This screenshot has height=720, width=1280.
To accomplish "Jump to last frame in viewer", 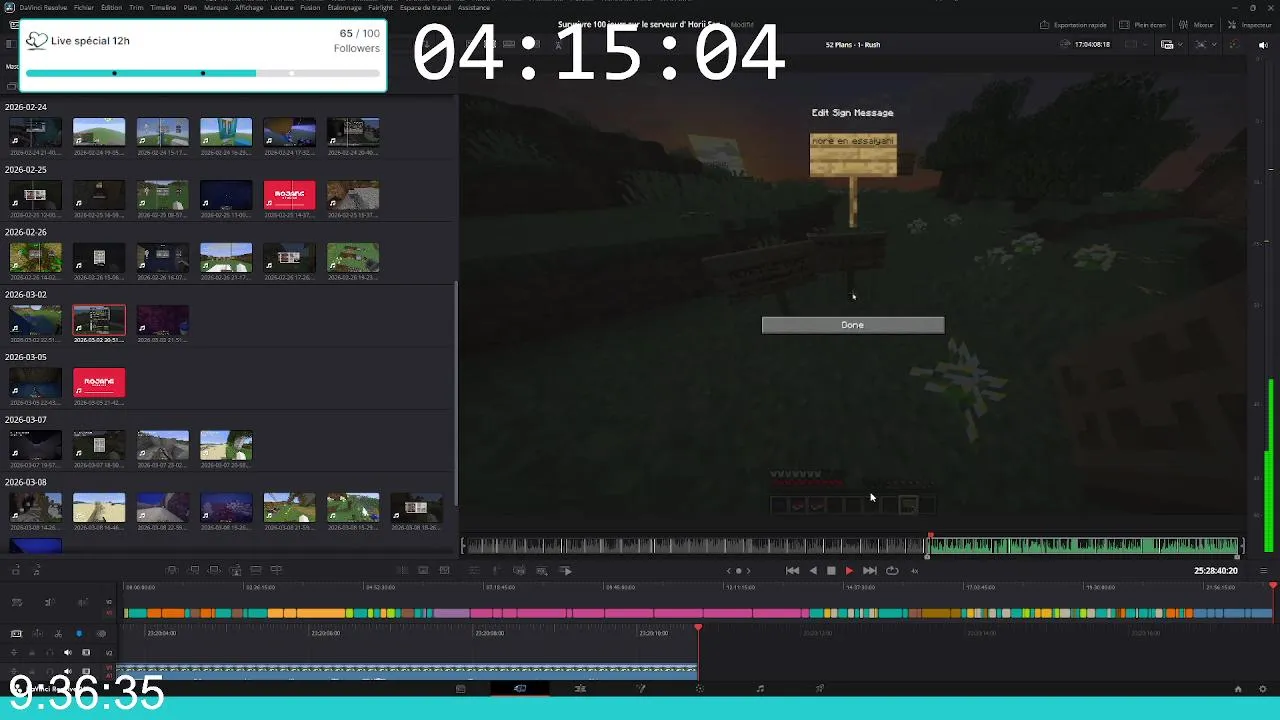I will (870, 571).
